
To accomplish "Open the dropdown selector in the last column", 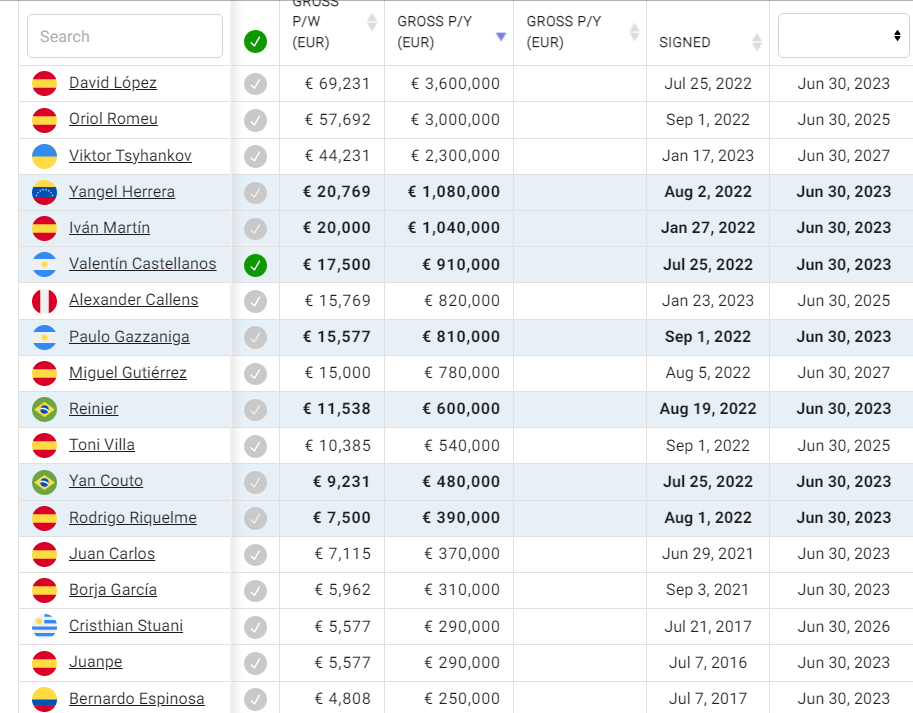I will tap(843, 36).
